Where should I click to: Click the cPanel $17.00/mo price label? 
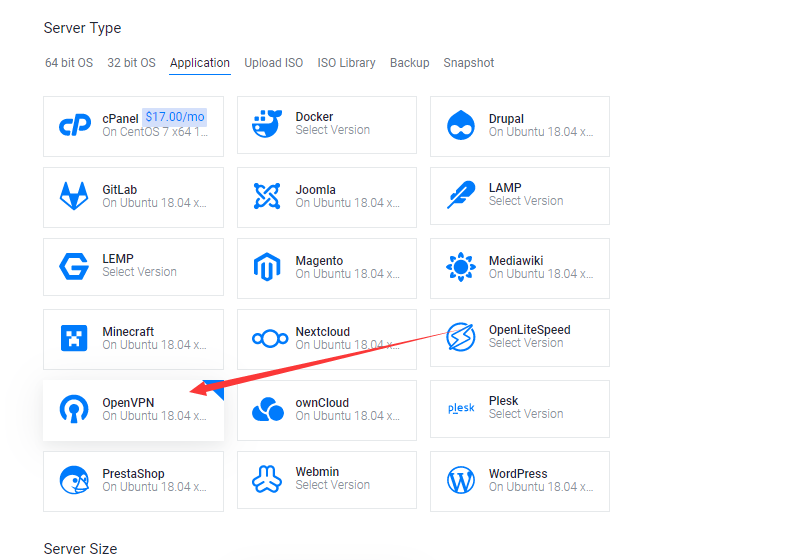point(175,117)
